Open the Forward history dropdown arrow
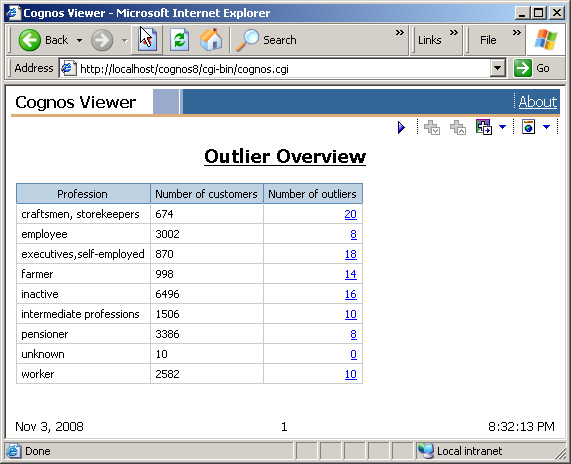Viewport: 571px width, 464px height. 125,40
